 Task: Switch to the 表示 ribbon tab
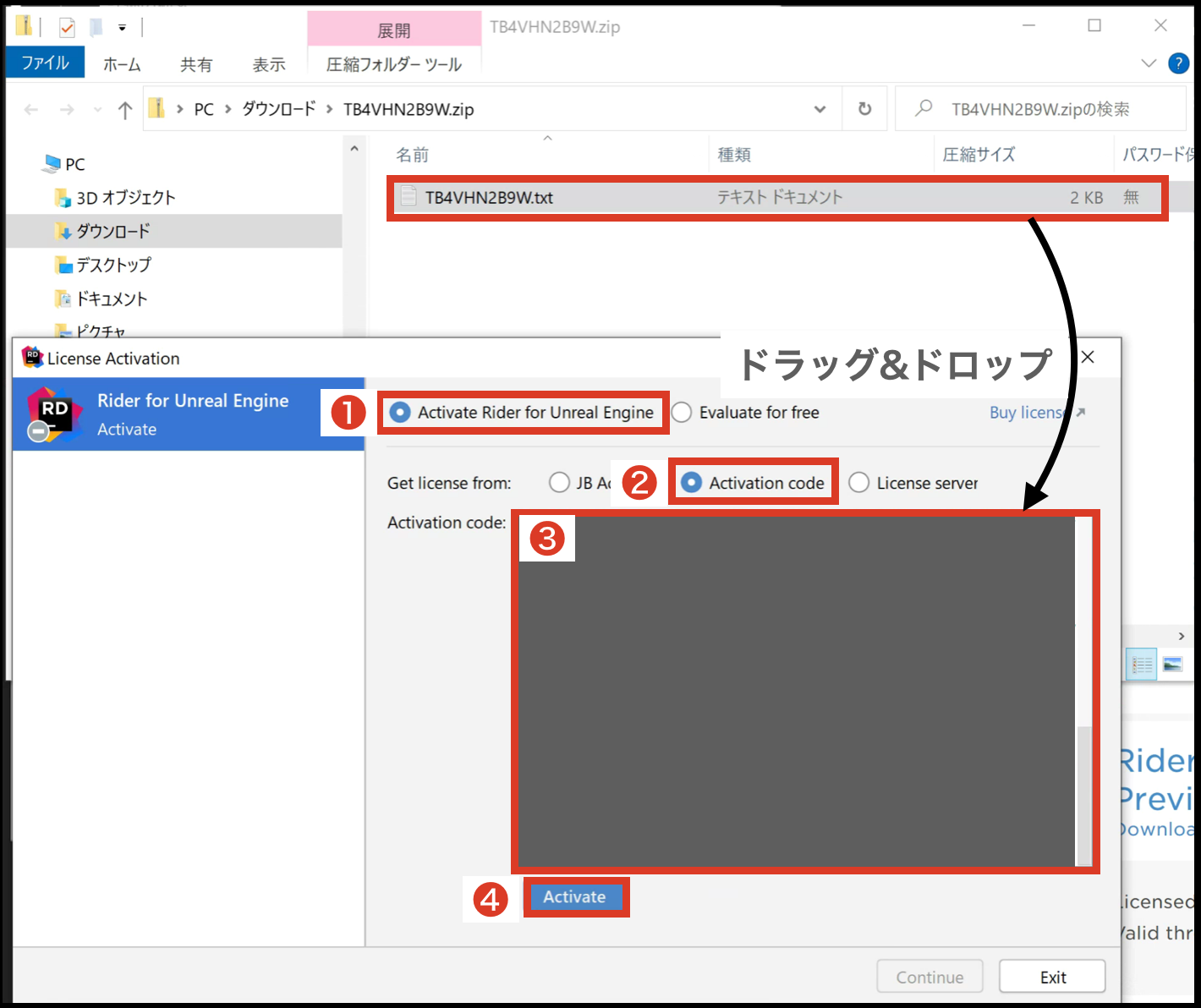tap(268, 64)
